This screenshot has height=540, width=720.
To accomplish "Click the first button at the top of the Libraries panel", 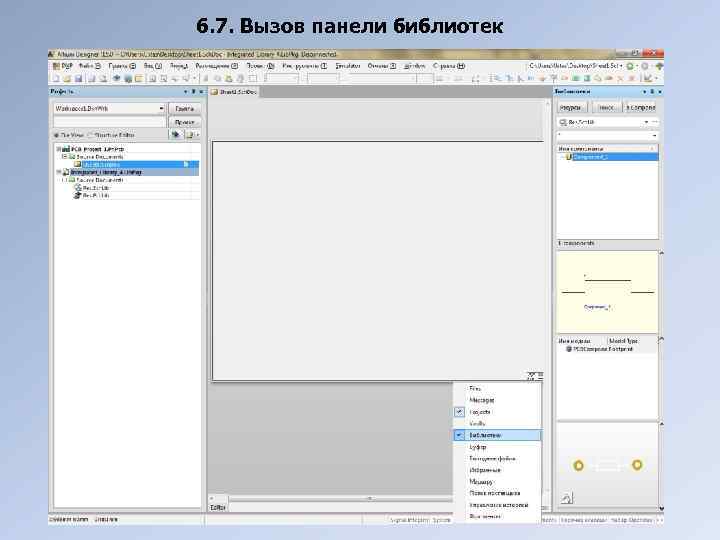I will 571,107.
